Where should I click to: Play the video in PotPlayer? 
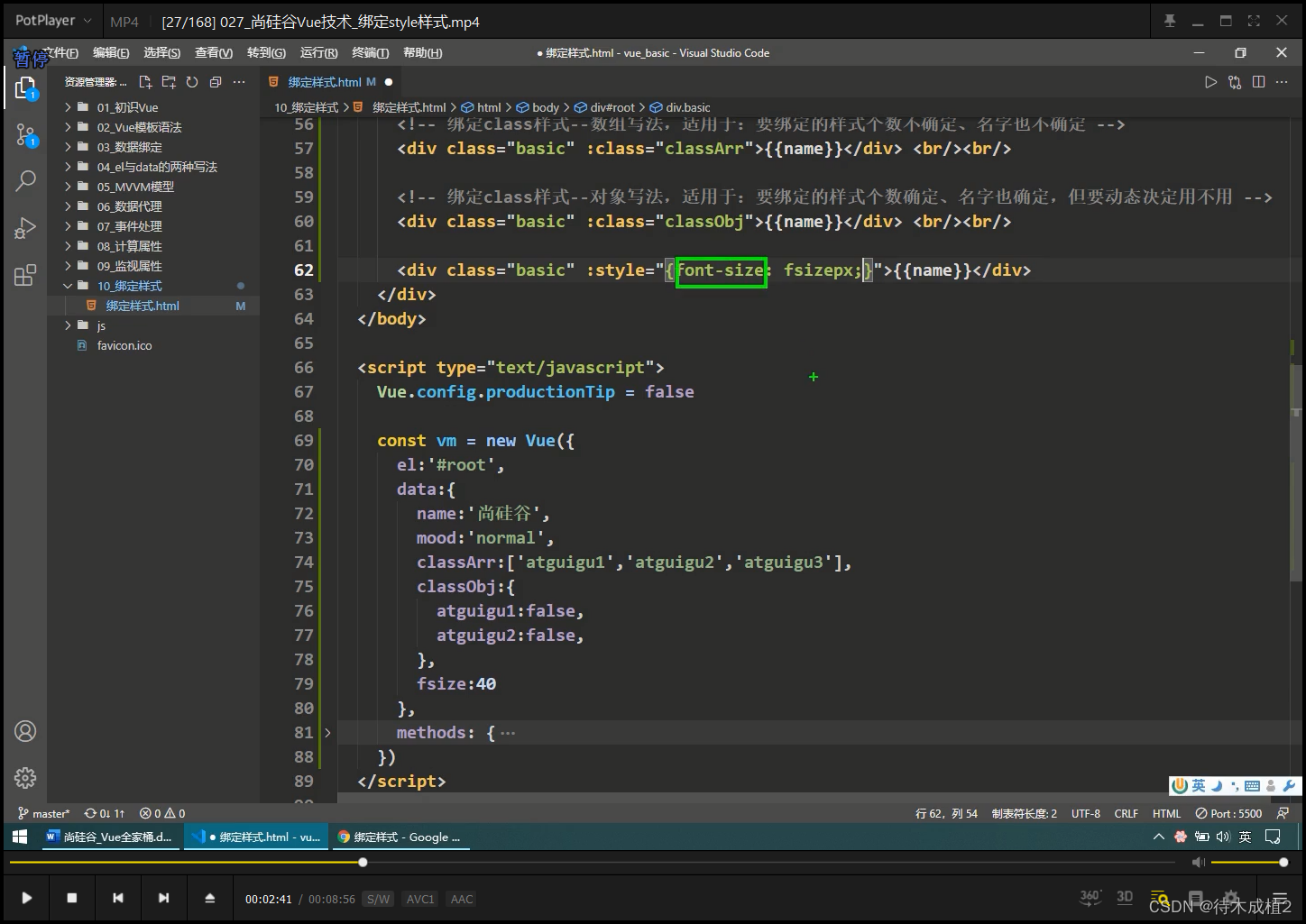(x=26, y=898)
